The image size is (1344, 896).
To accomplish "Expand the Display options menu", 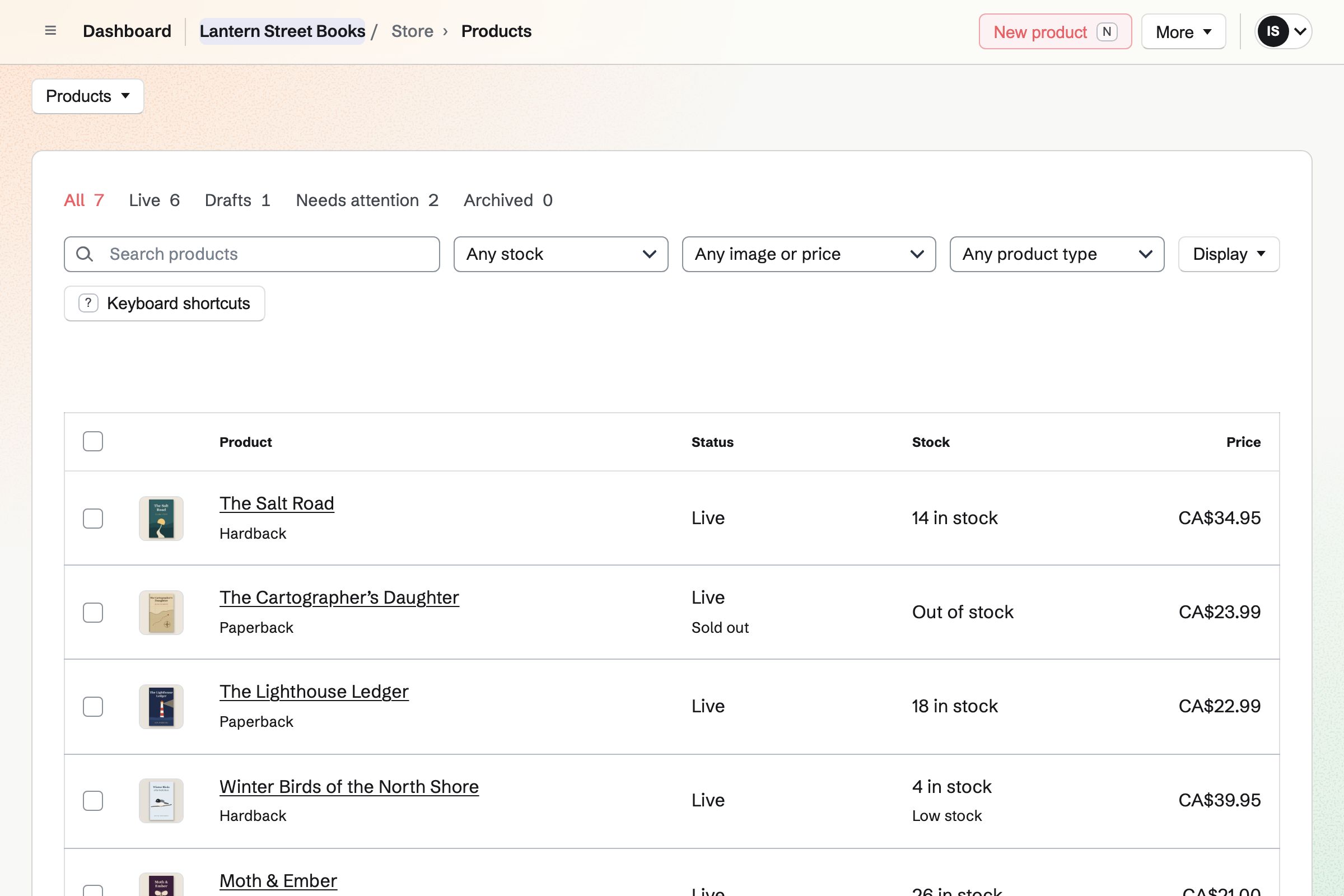I will pos(1229,254).
